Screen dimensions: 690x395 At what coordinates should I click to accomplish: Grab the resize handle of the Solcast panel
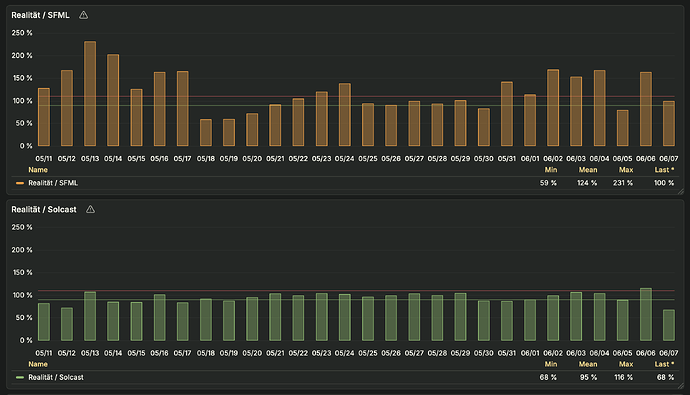681,386
